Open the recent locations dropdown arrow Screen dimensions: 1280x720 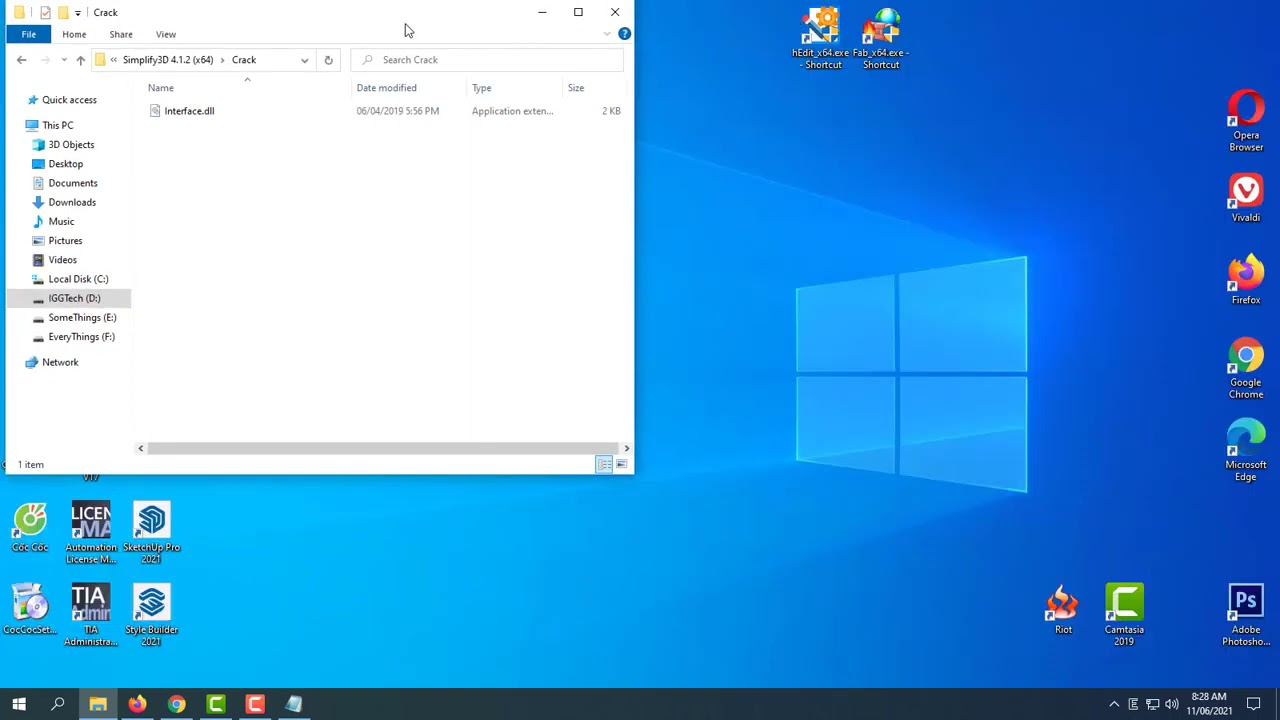pos(64,60)
